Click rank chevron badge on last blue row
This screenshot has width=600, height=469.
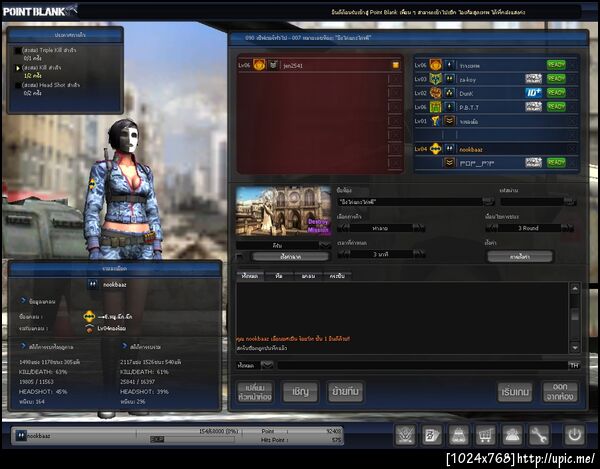(450, 163)
